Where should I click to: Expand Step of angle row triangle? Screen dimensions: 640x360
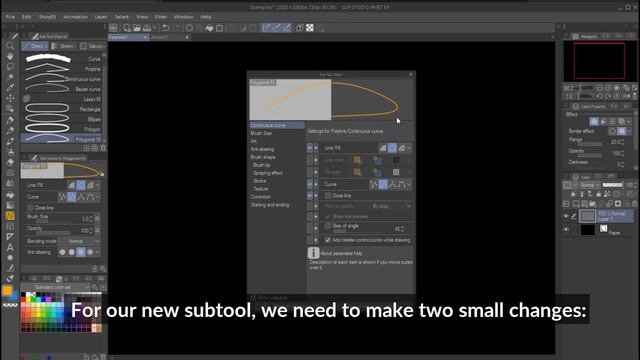316,228
